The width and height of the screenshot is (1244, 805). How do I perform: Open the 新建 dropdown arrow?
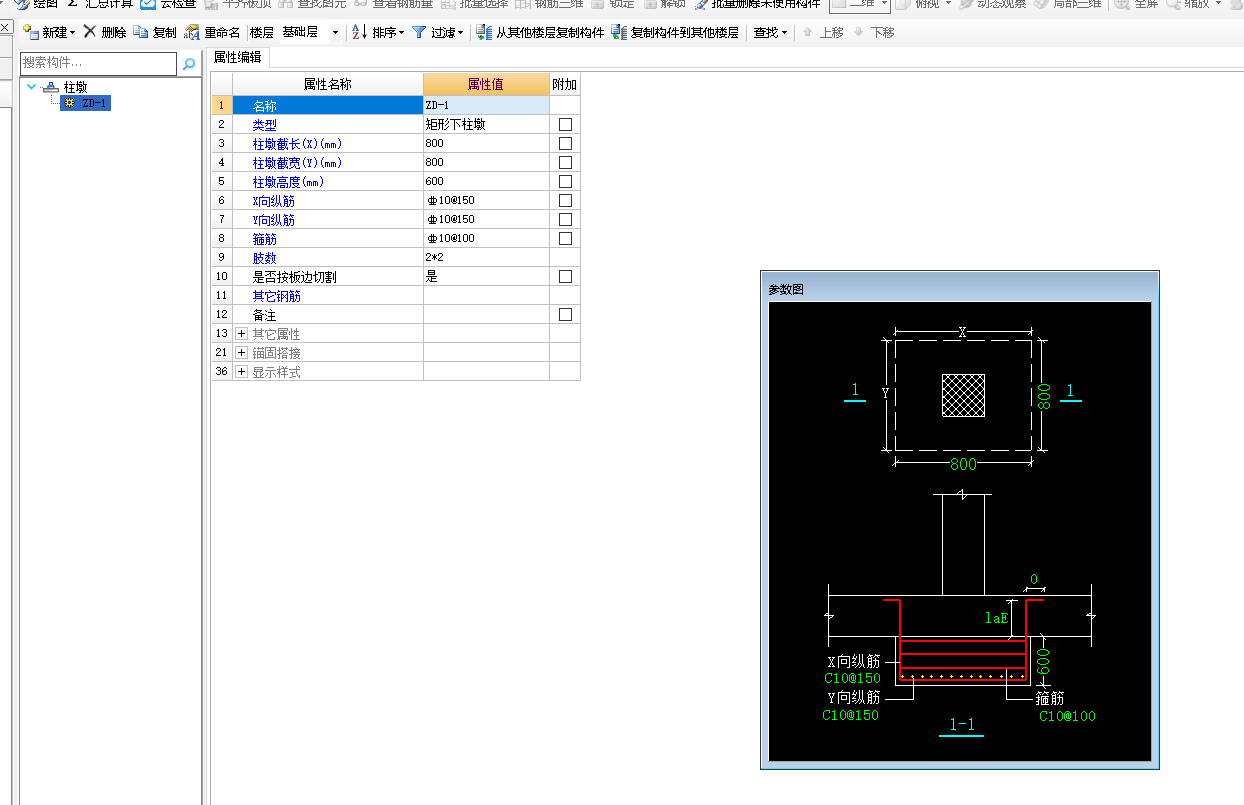point(72,33)
